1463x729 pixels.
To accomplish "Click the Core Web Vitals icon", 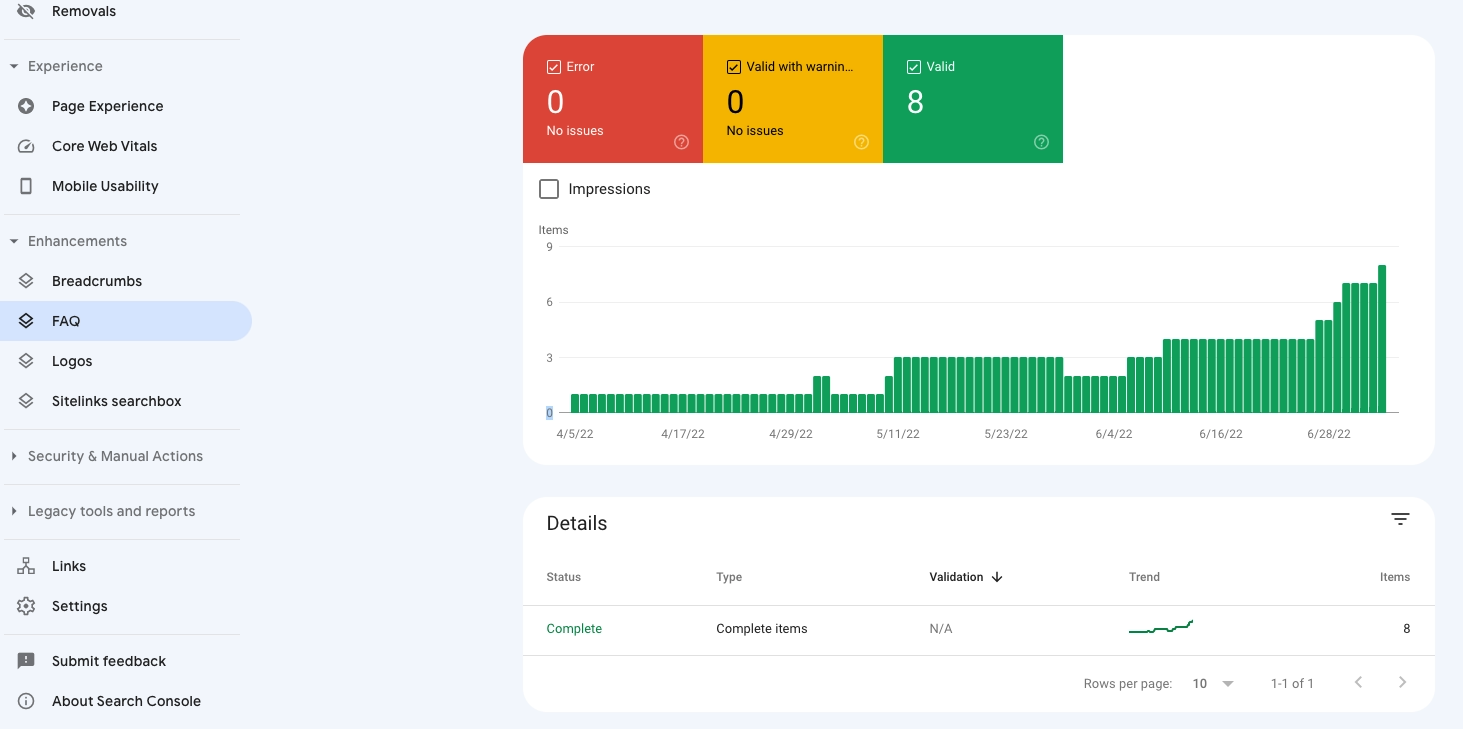I will coord(26,146).
